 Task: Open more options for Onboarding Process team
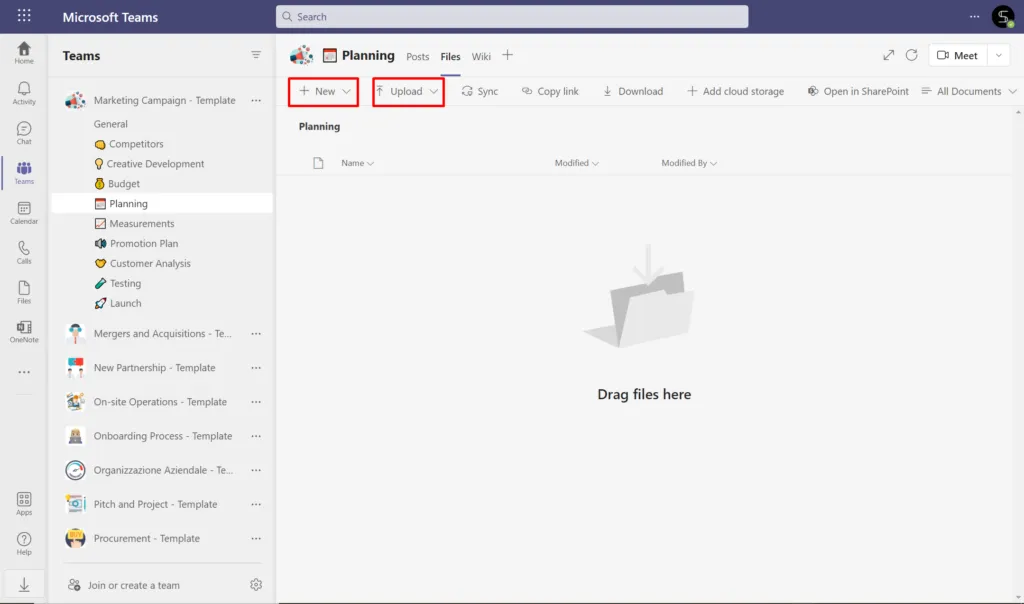(256, 436)
